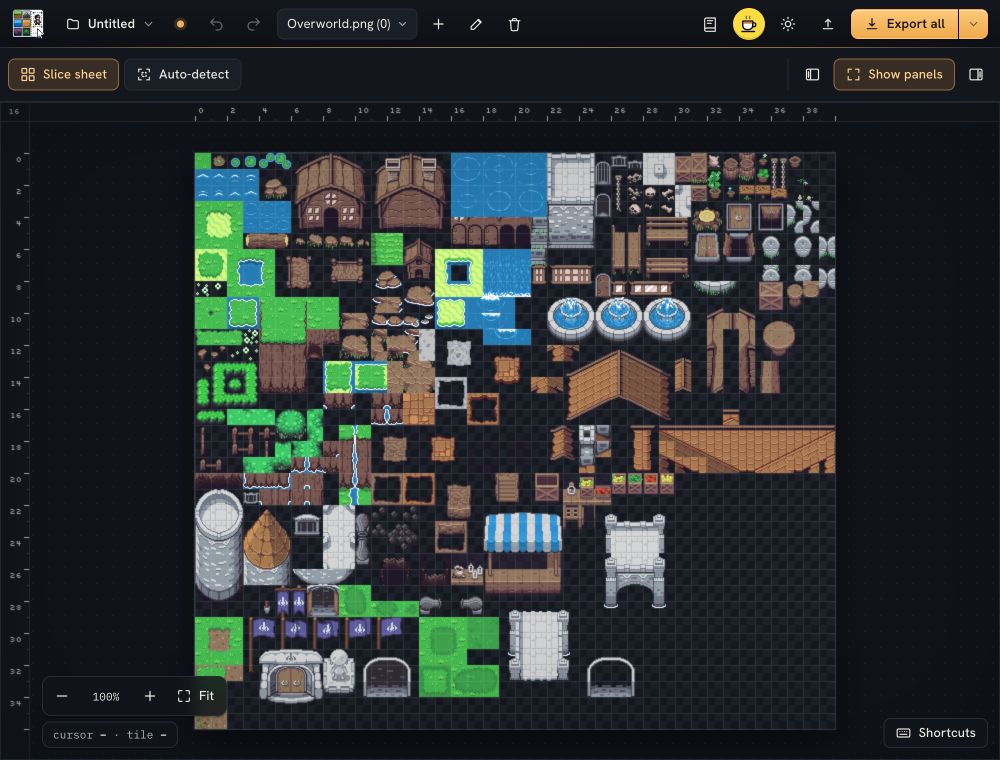This screenshot has width=1000, height=760.
Task: Open the Untitled project dropdown
Action: pyautogui.click(x=110, y=24)
